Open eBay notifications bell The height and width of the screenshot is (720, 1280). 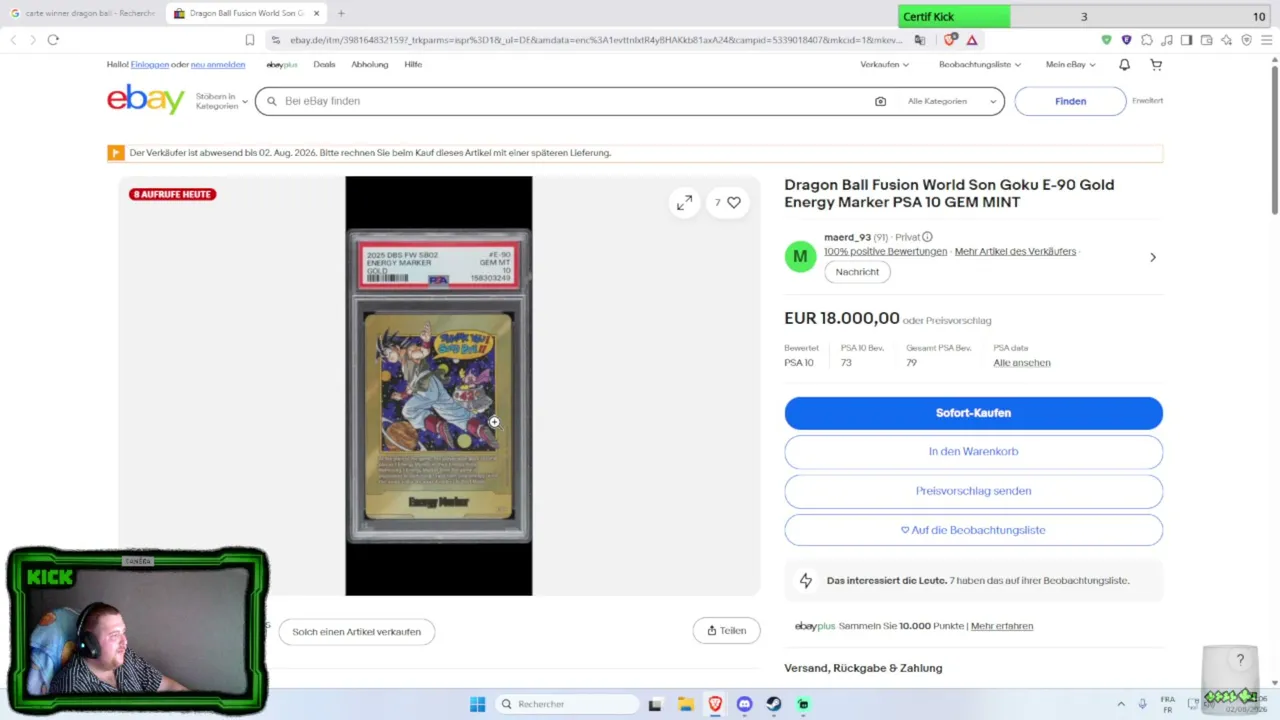1124,64
